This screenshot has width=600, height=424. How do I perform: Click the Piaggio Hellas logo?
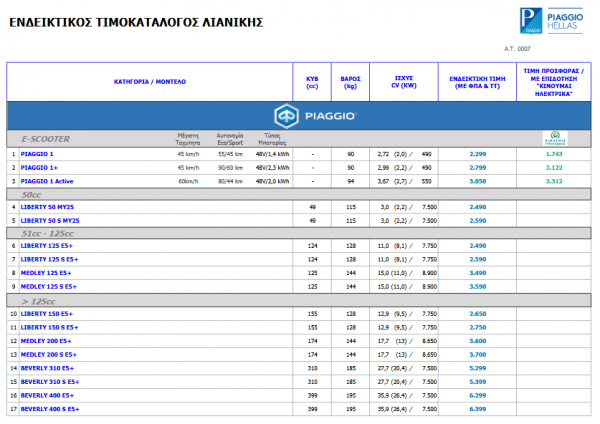[x=551, y=21]
